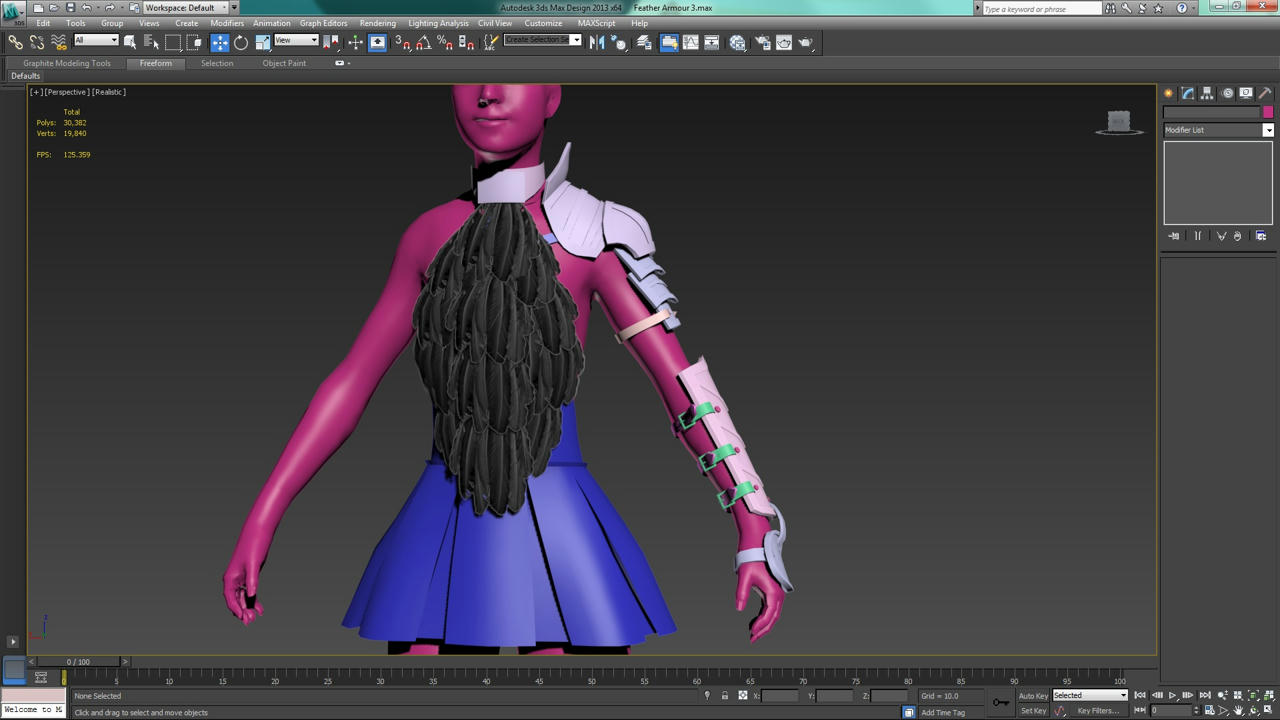Viewport: 1280px width, 720px height.
Task: Switch to the Graphite Modeling Tools tab
Action: coord(67,63)
